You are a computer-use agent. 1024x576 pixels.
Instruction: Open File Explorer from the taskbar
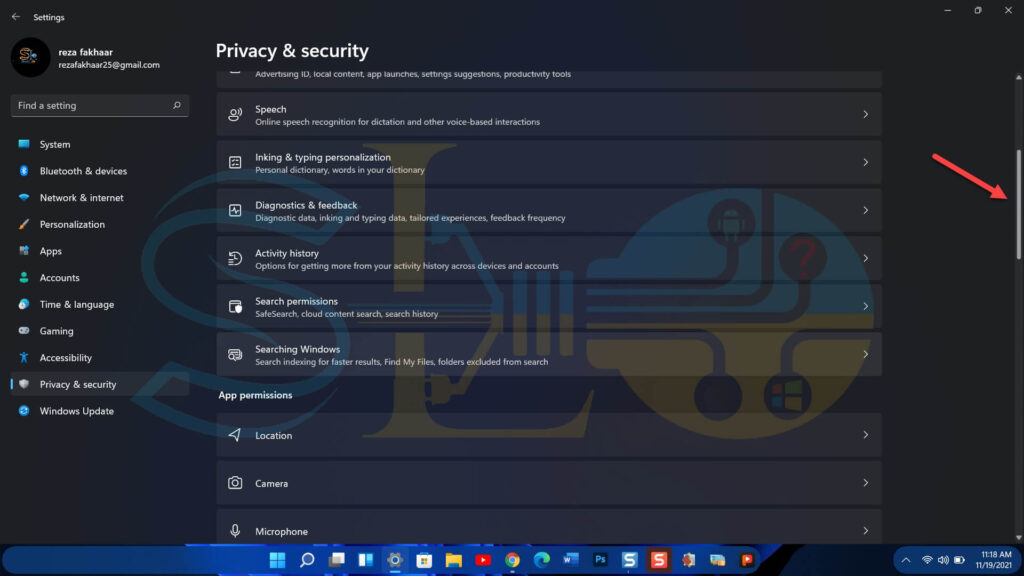tap(454, 560)
